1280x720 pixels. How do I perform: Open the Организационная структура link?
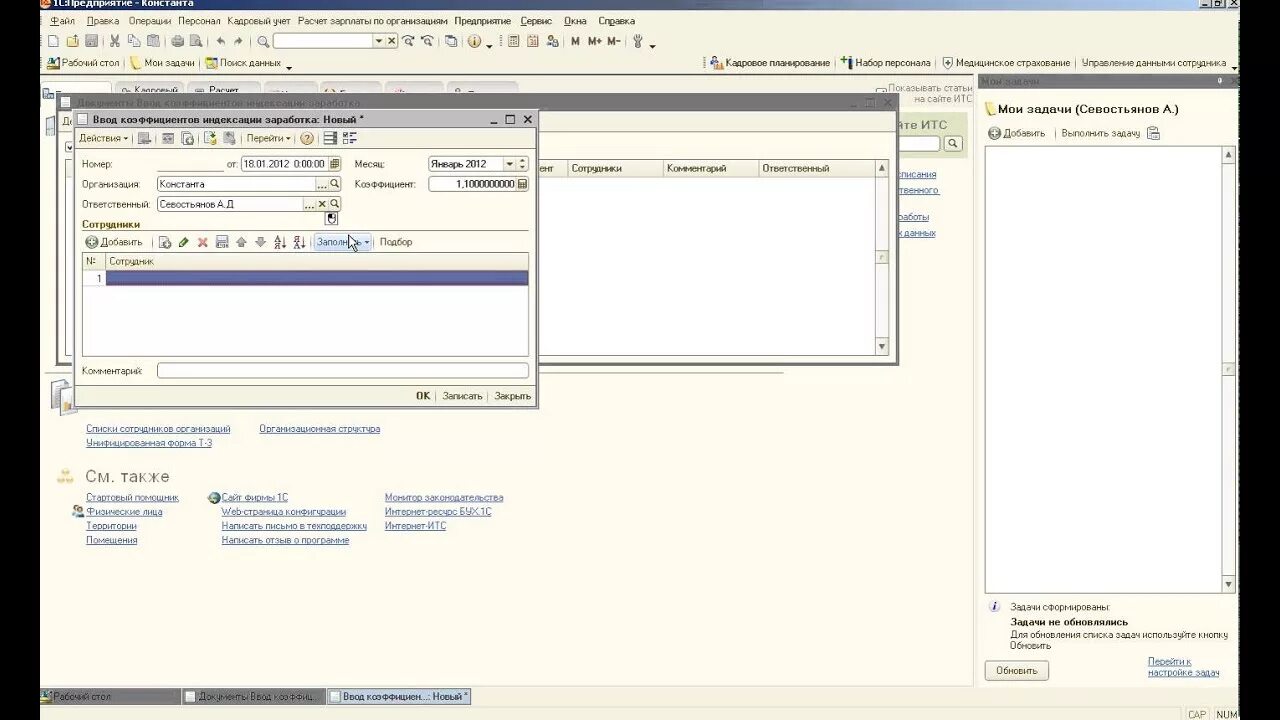coord(320,429)
